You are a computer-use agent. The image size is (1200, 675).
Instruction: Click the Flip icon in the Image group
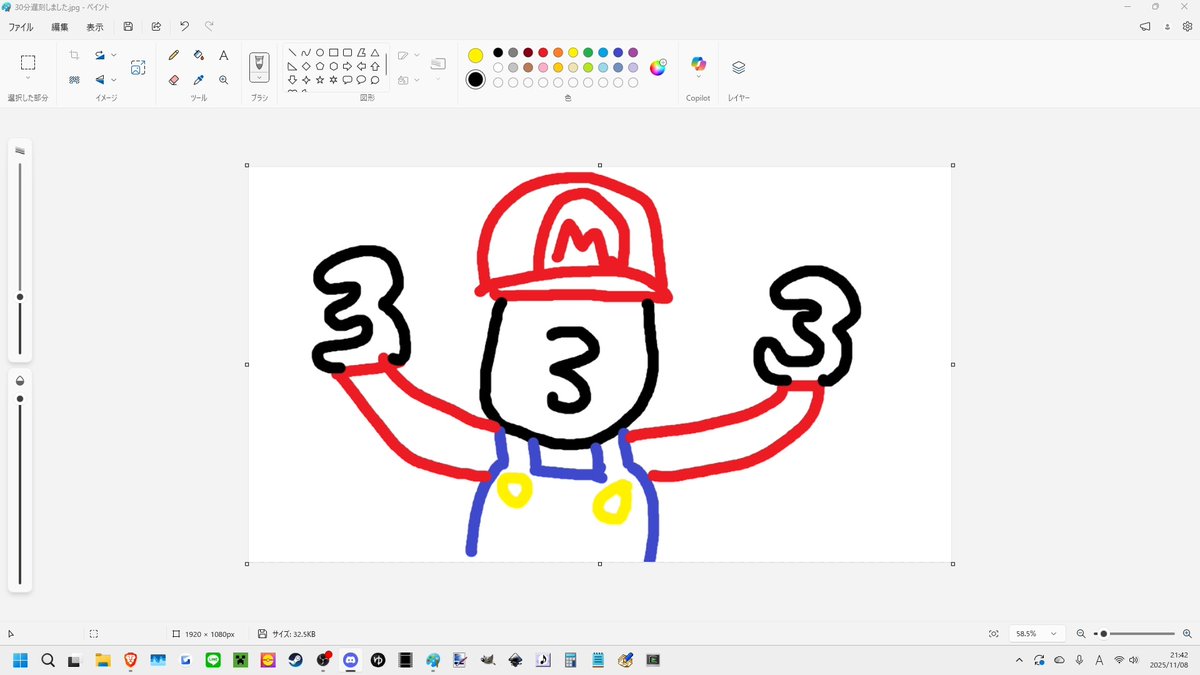coord(100,80)
